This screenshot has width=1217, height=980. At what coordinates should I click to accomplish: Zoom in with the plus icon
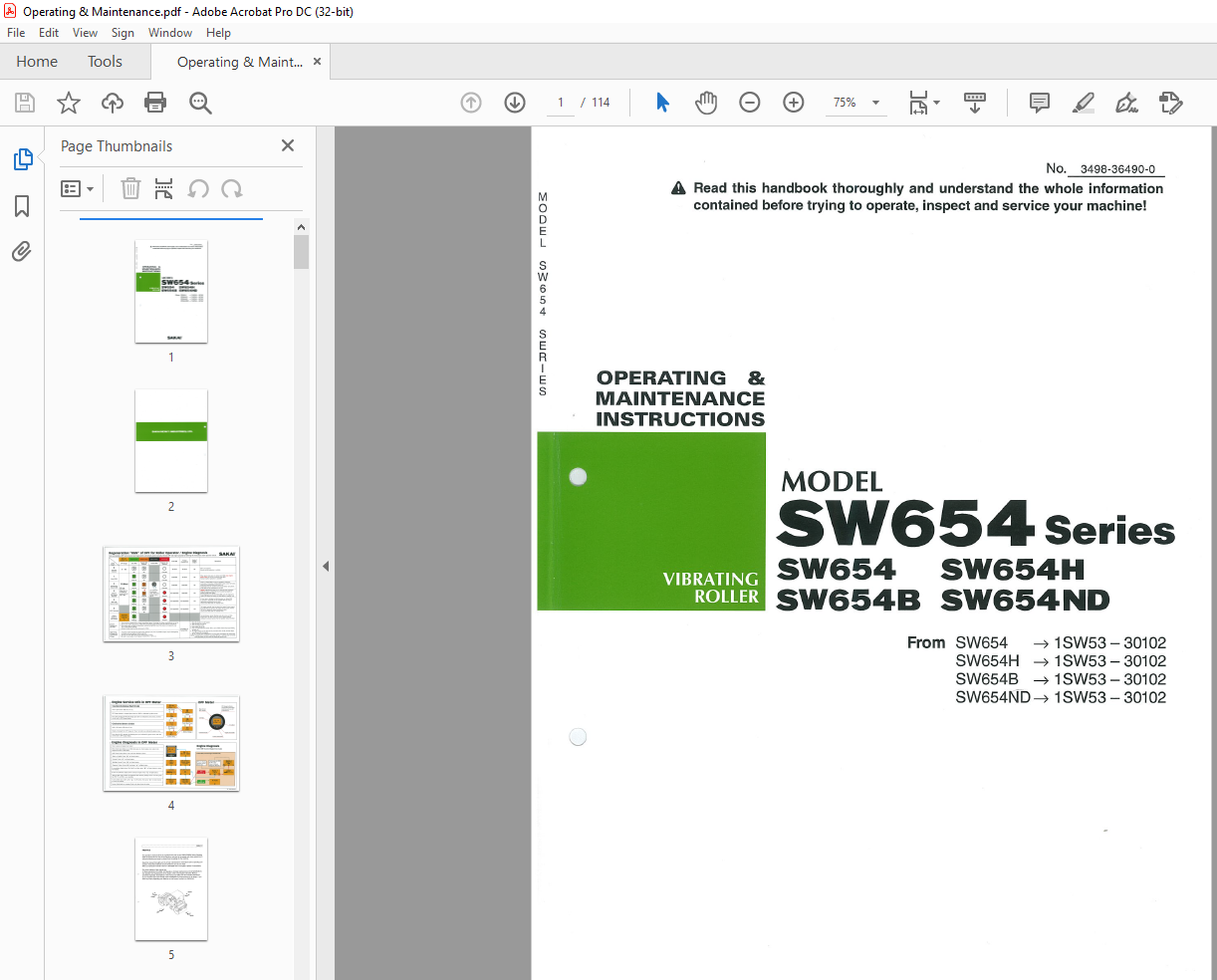pyautogui.click(x=794, y=103)
